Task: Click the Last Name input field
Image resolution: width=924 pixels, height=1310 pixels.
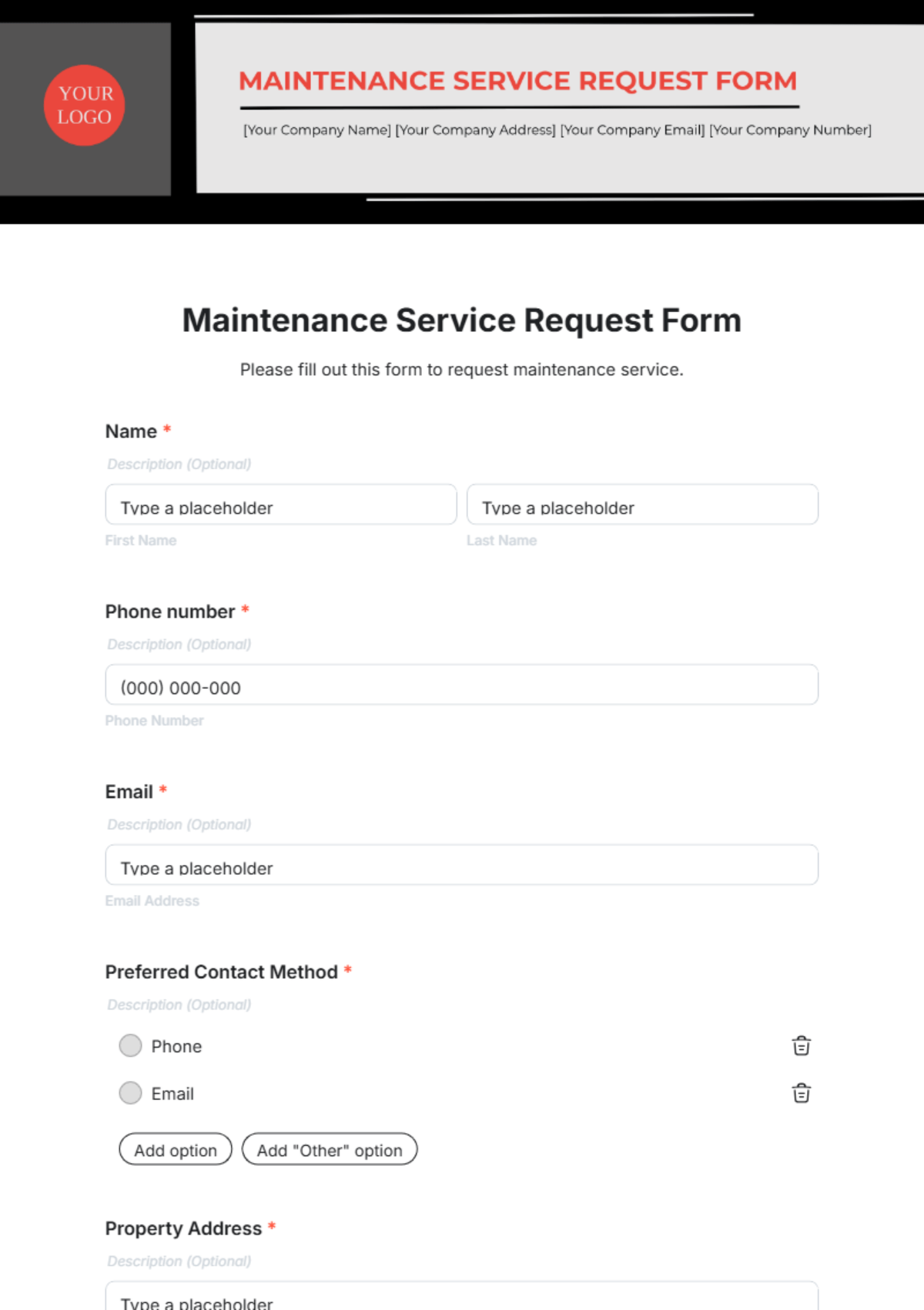Action: (x=642, y=505)
